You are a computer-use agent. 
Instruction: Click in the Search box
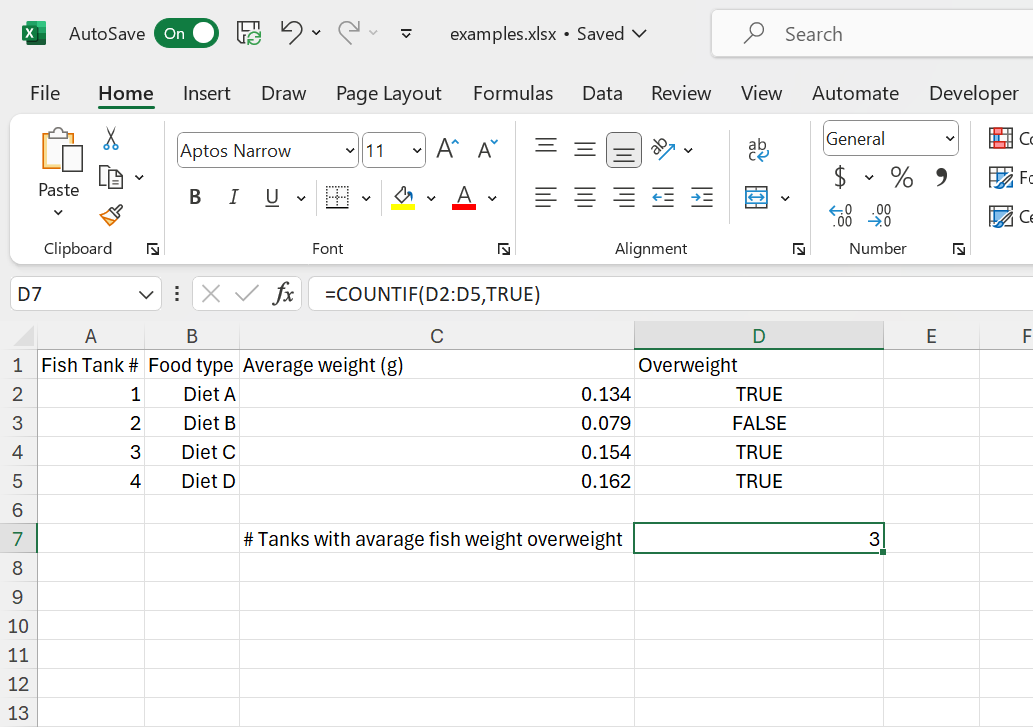[x=880, y=34]
